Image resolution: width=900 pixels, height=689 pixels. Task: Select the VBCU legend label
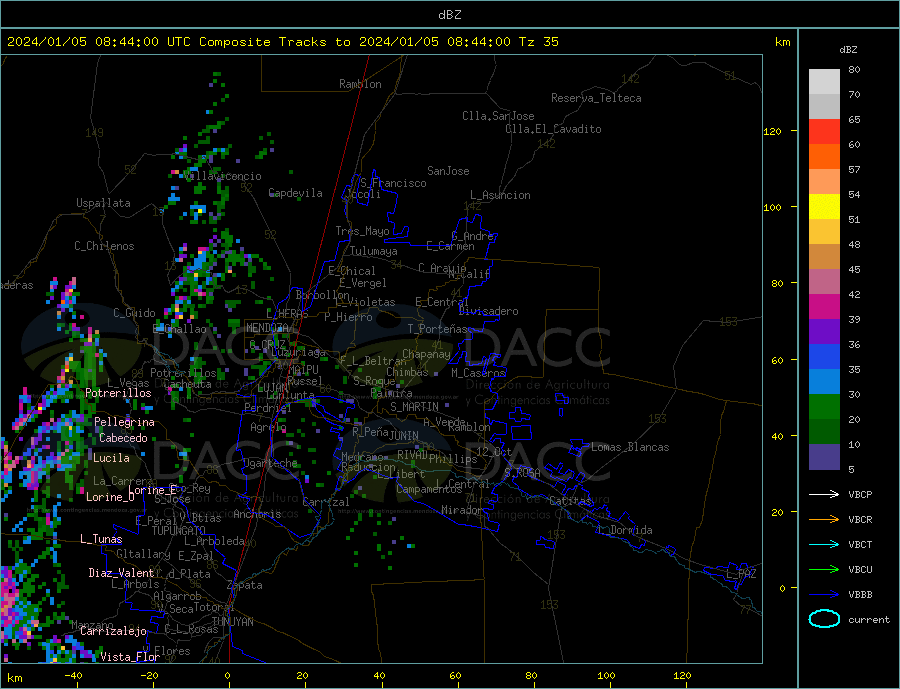pyautogui.click(x=860, y=570)
